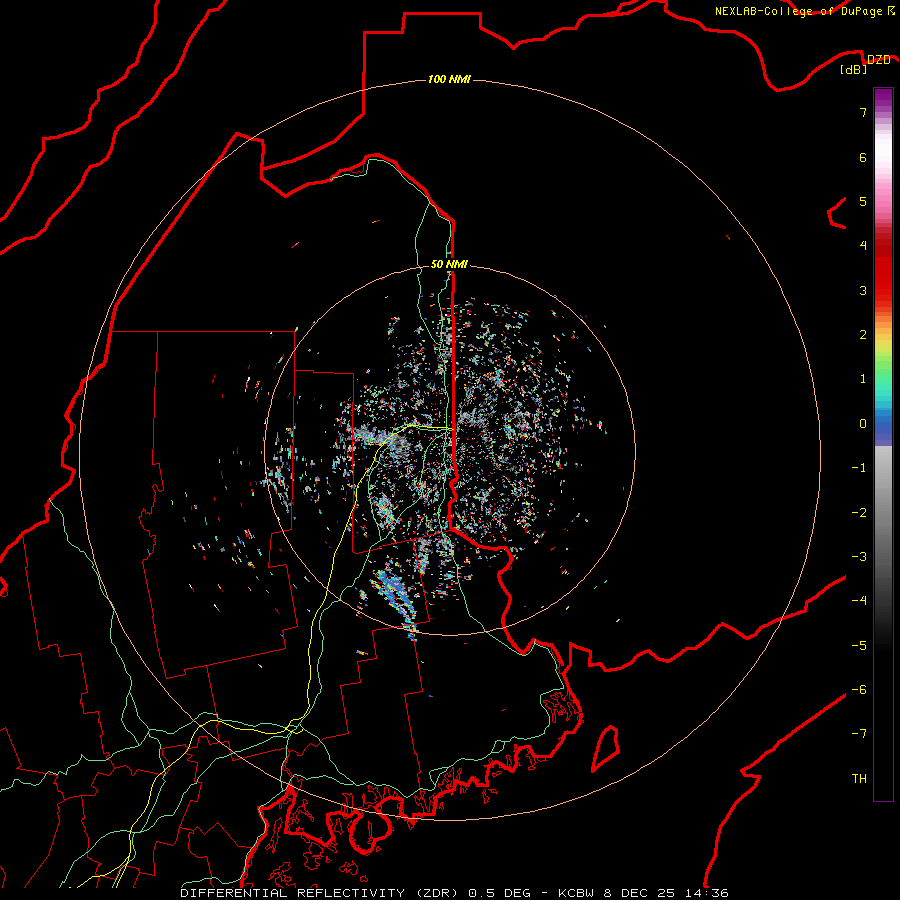Image resolution: width=900 pixels, height=900 pixels.
Task: Click the -2 value on the color scale
Action: (x=859, y=513)
